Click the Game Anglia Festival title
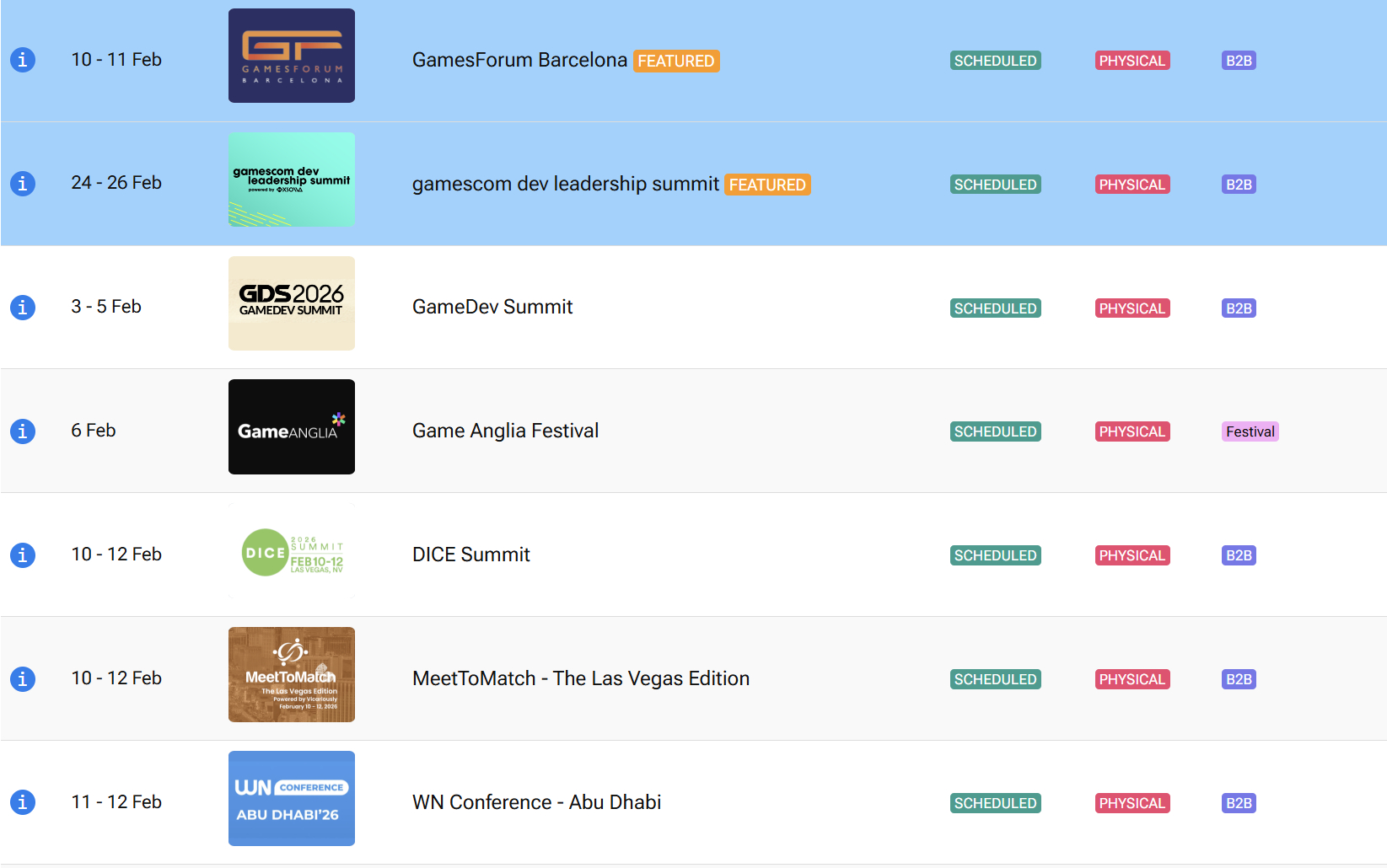 505,431
